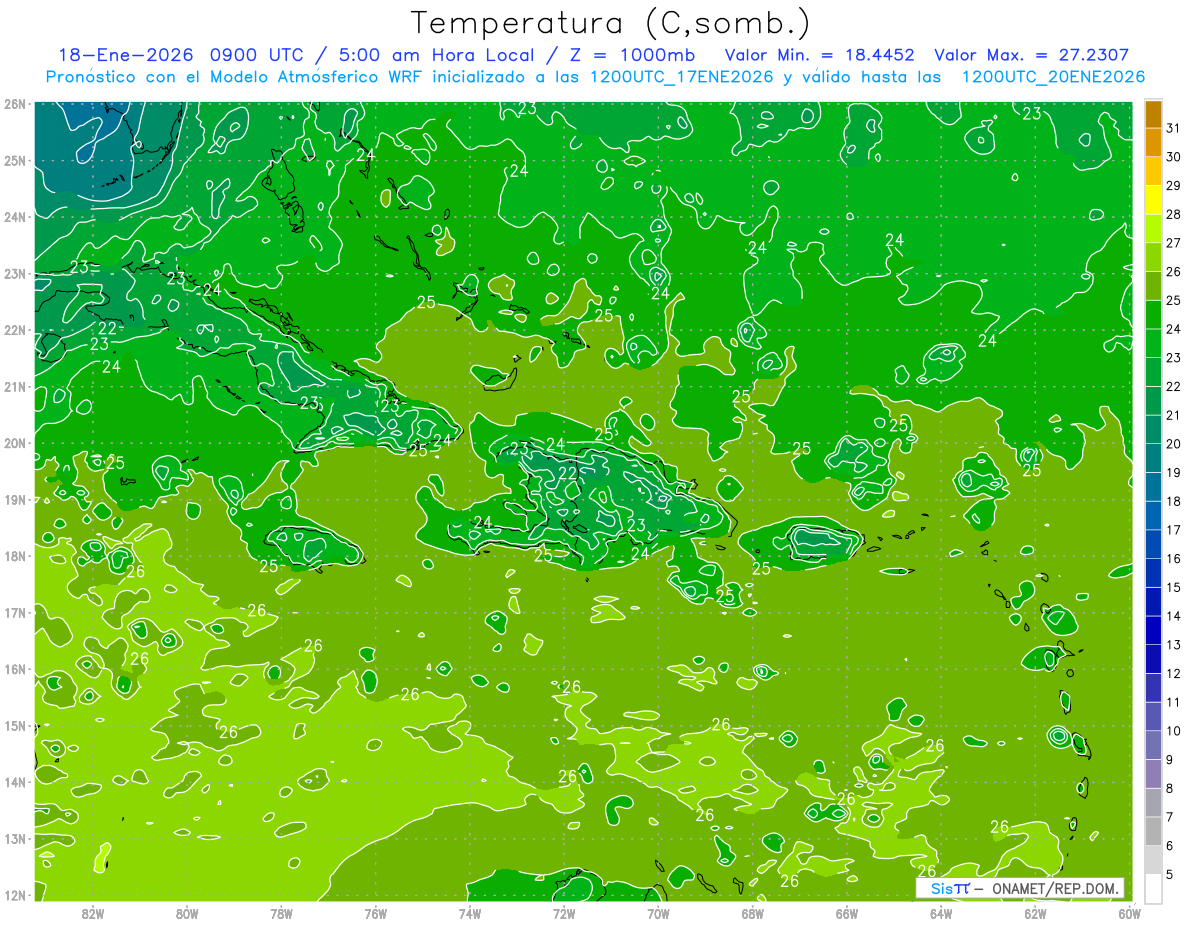Click the white swatch at bottom of color scale

[x=1153, y=888]
